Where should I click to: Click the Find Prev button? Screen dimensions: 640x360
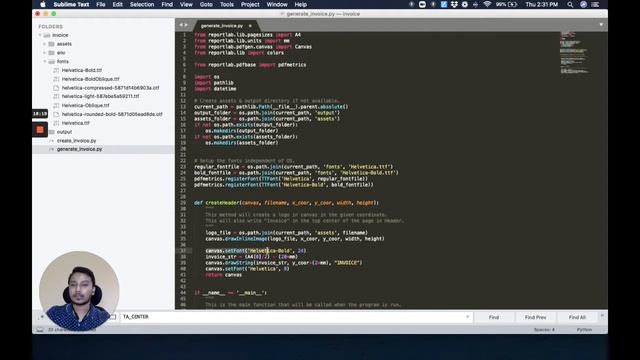pos(536,317)
